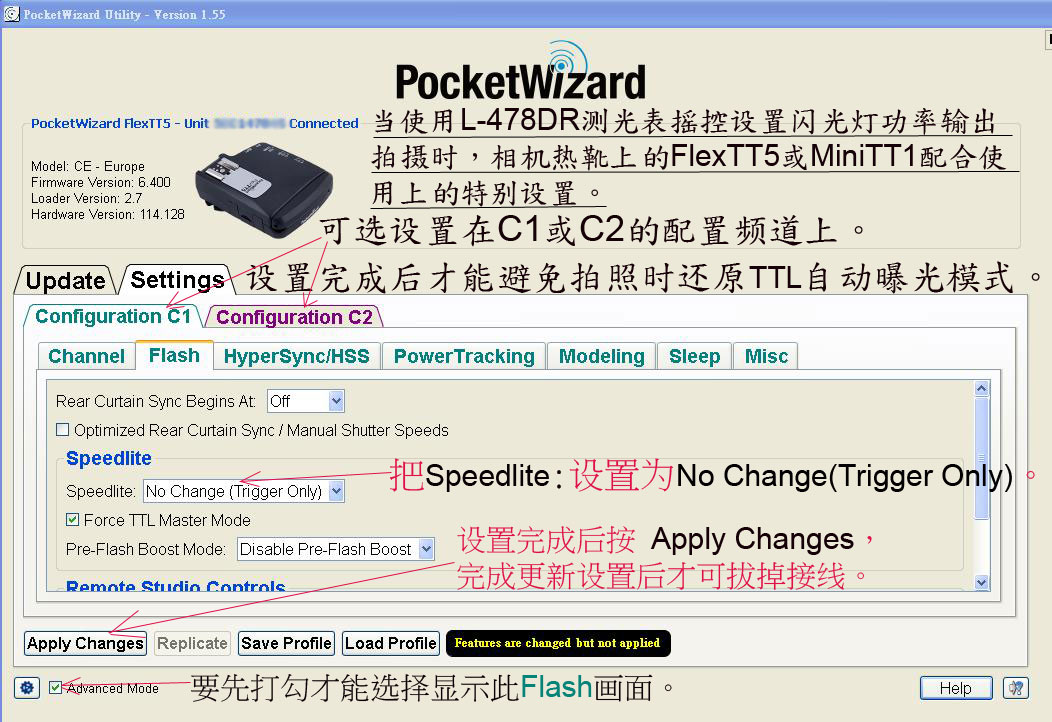Click the Help button
Screen dimensions: 1052x722
[955, 688]
